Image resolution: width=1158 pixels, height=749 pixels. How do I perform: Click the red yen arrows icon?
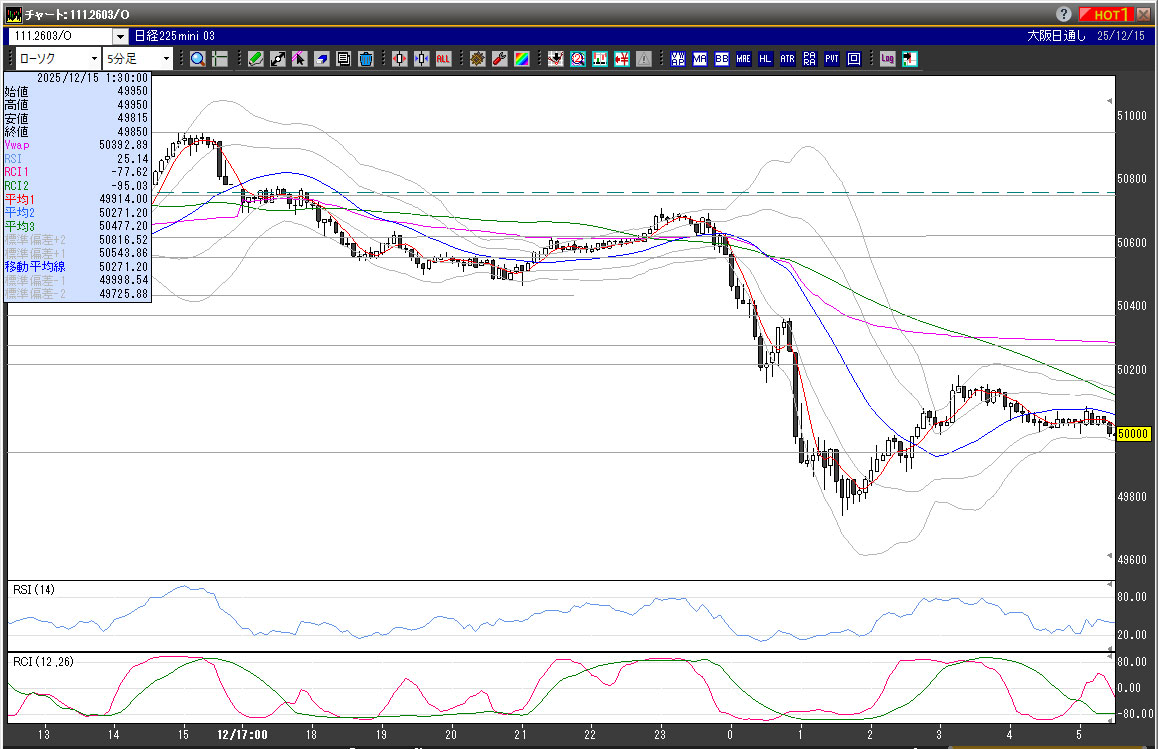point(622,59)
